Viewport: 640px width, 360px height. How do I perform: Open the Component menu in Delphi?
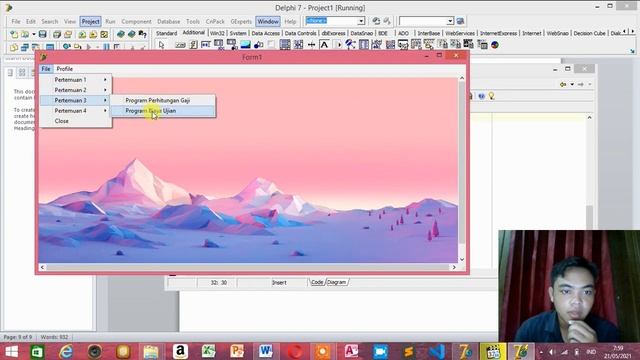pyautogui.click(x=136, y=21)
